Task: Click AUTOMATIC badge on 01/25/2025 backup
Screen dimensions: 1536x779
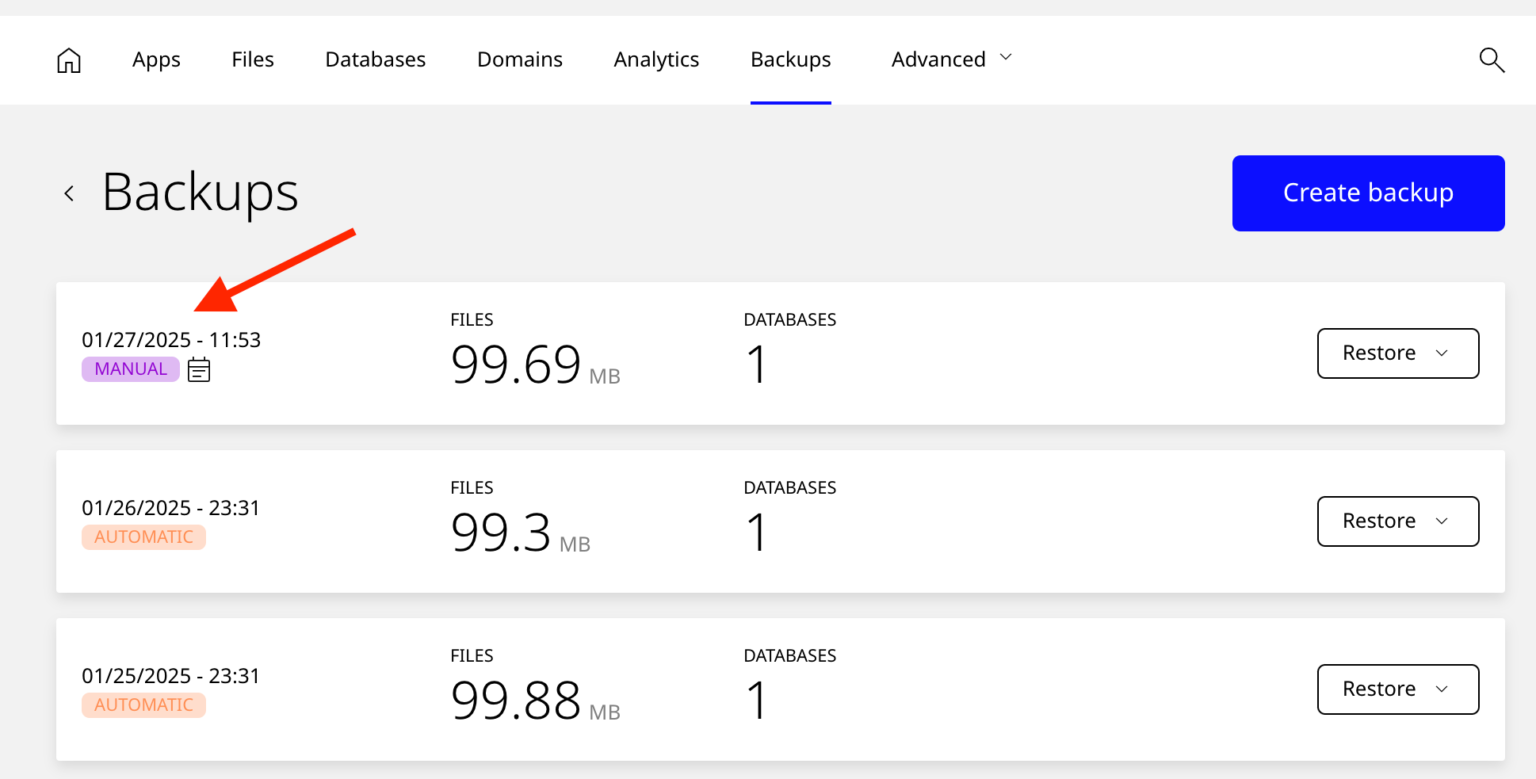Action: [143, 705]
